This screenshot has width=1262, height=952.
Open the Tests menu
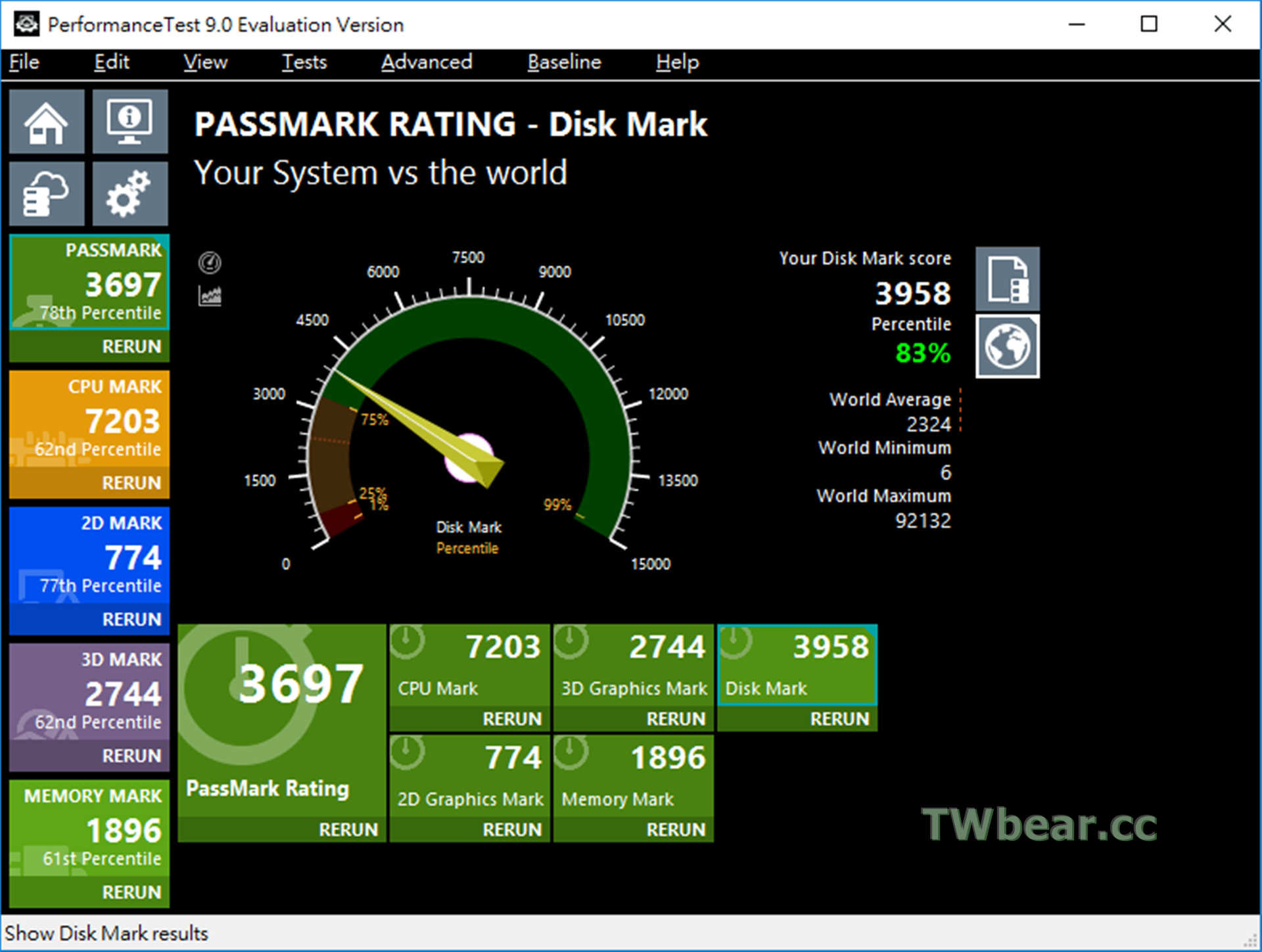[304, 62]
